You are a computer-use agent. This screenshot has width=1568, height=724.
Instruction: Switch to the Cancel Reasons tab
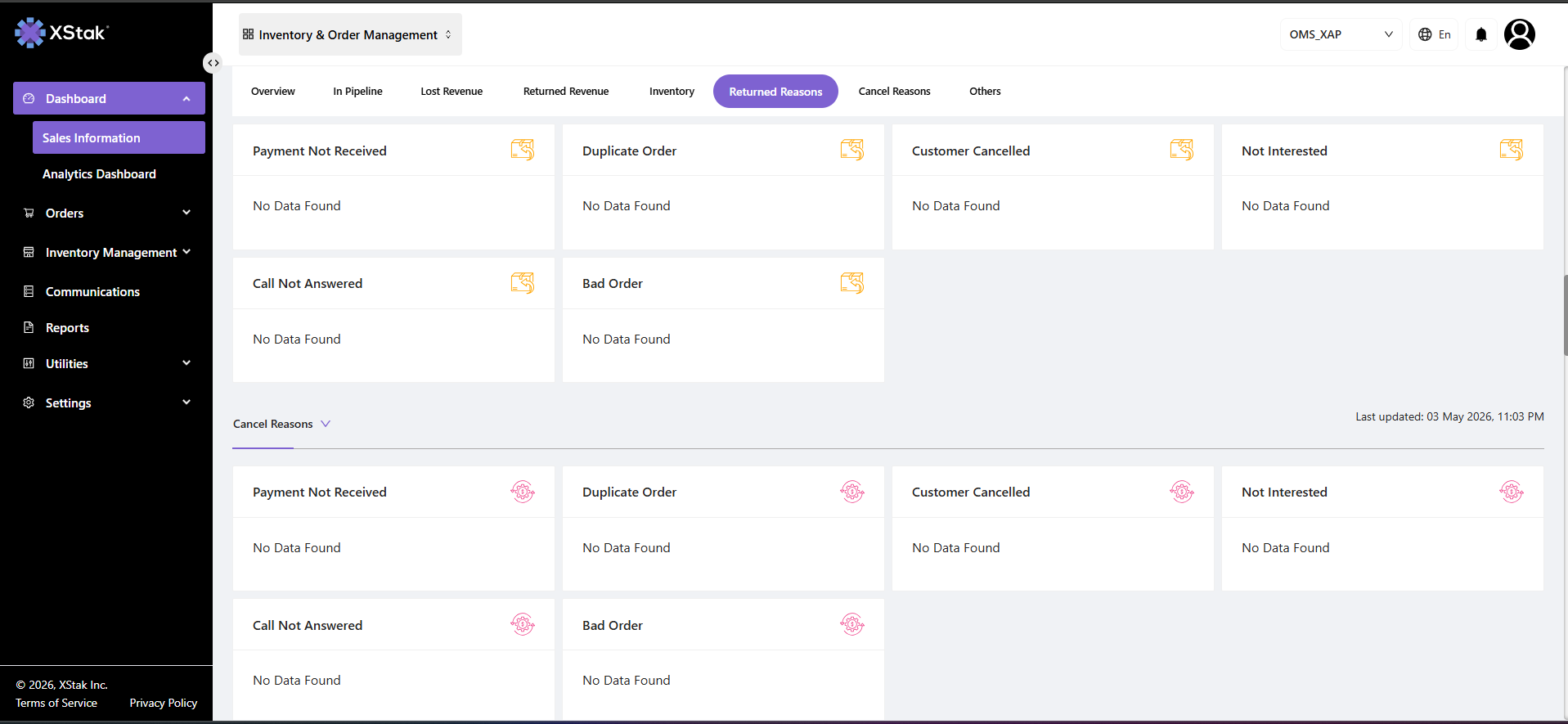tap(894, 92)
